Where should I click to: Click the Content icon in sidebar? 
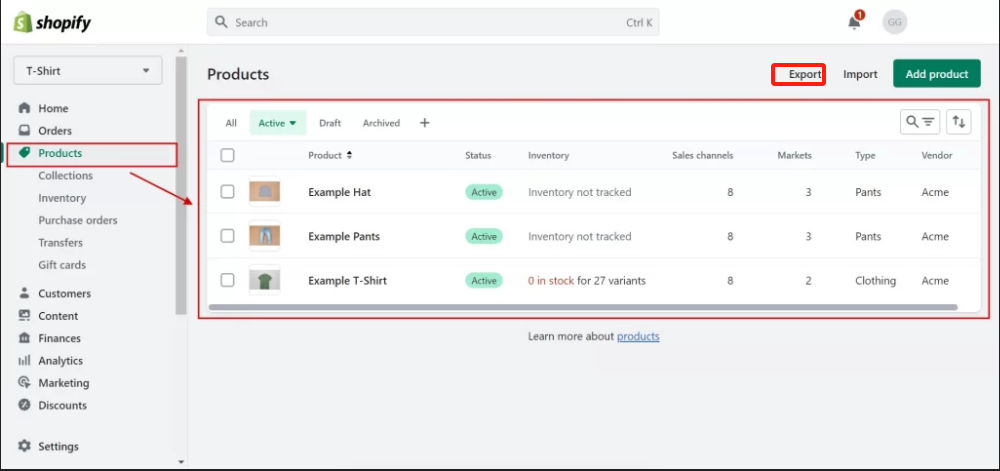(x=24, y=315)
